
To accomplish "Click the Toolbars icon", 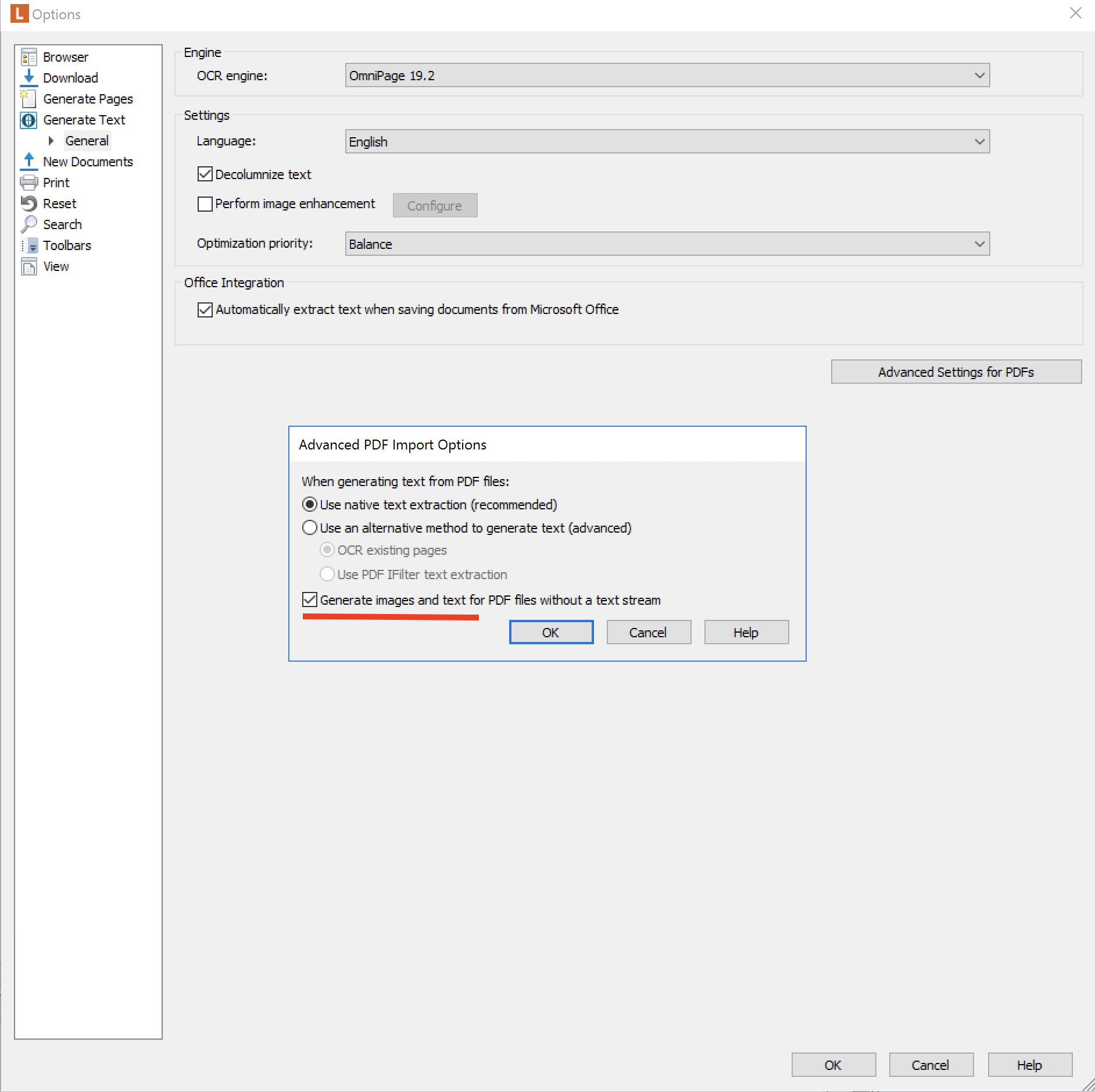I will coord(28,245).
